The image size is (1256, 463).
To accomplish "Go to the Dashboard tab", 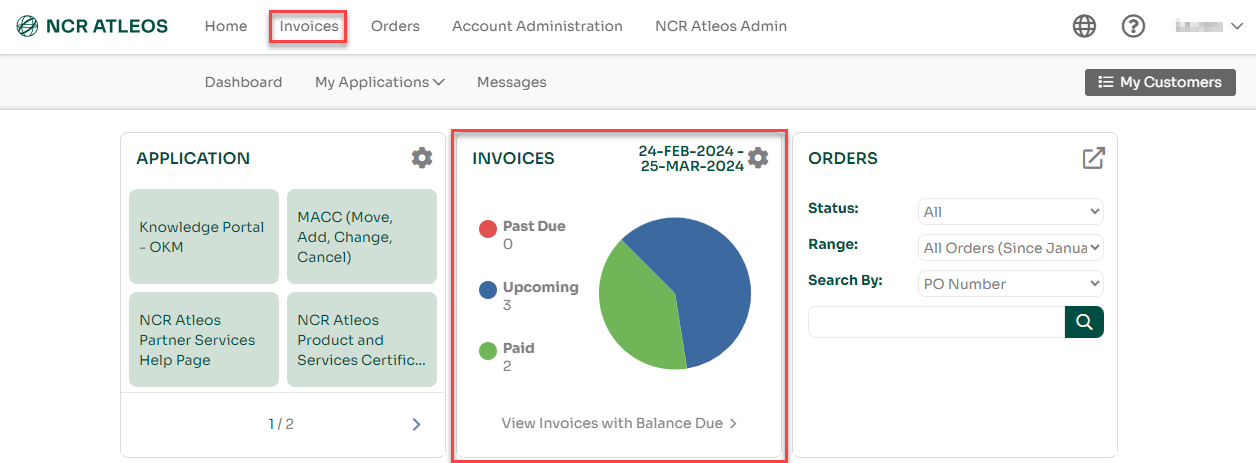I will [243, 82].
